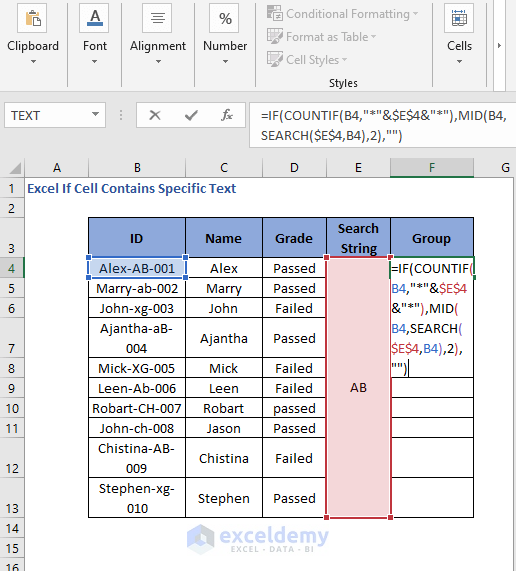Click the Search String header cell

click(358, 238)
